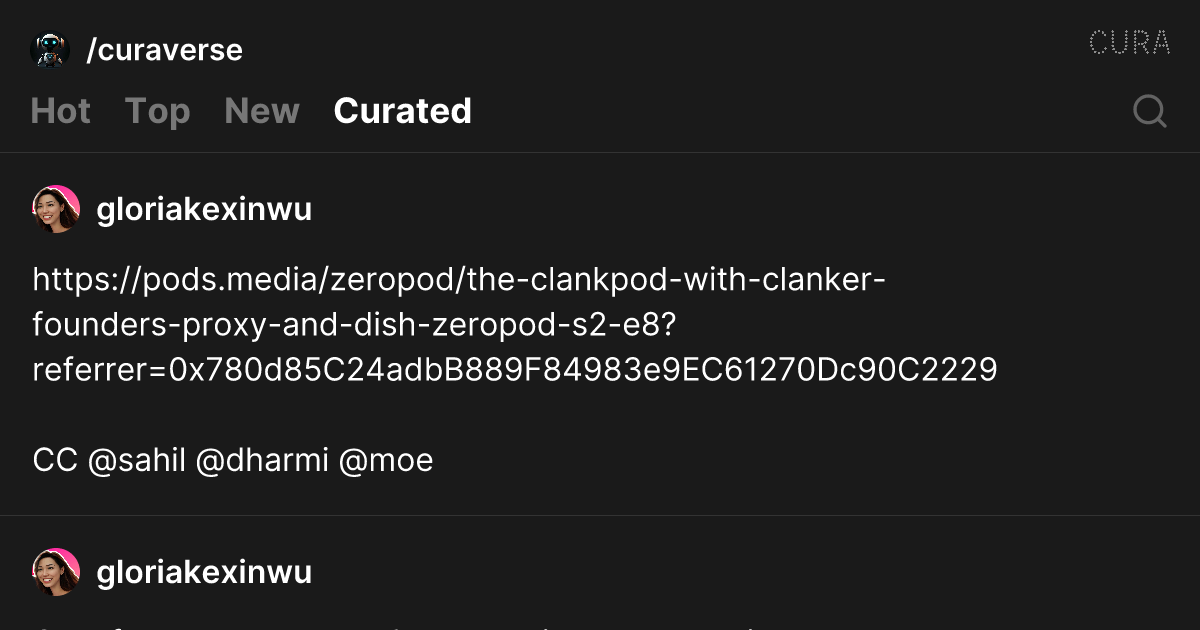Open the second post's gloriakexinwu avatar
Image resolution: width=1200 pixels, height=630 pixels.
tap(56, 572)
